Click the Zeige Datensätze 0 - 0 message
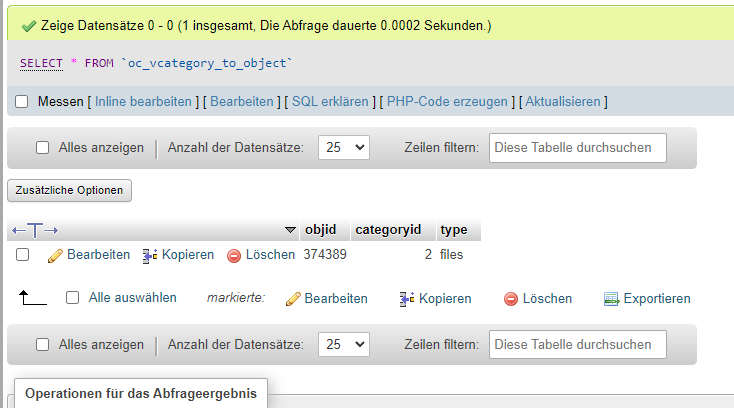Screen dimensions: 734x408 266,25
